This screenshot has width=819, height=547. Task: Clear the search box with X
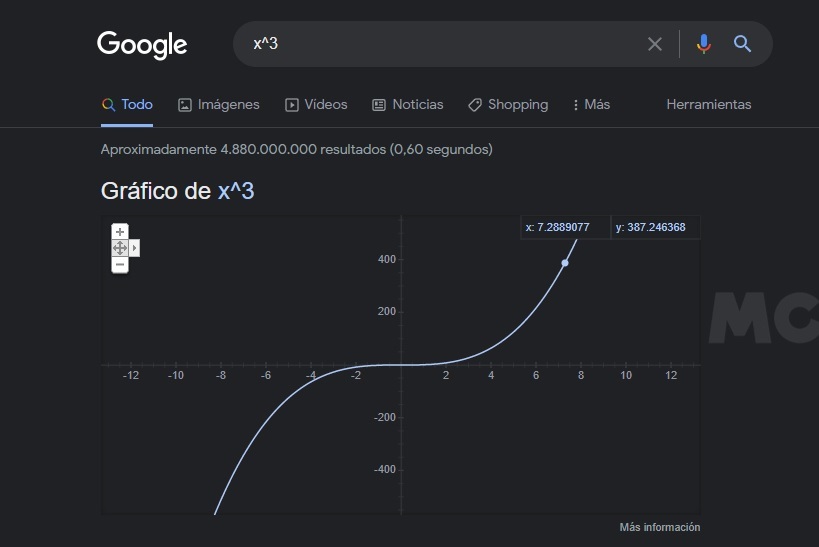pyautogui.click(x=655, y=44)
